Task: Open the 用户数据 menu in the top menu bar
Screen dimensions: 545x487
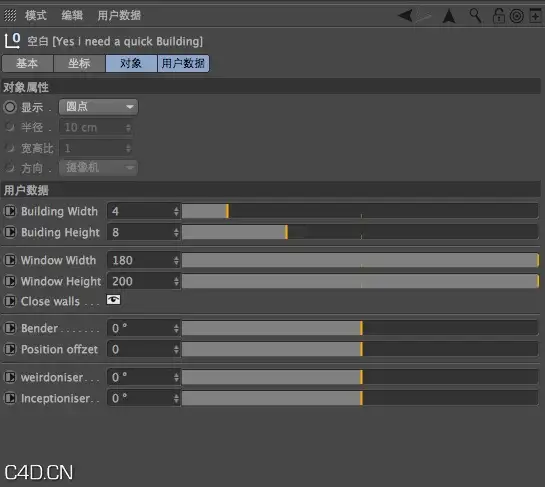Action: point(119,15)
